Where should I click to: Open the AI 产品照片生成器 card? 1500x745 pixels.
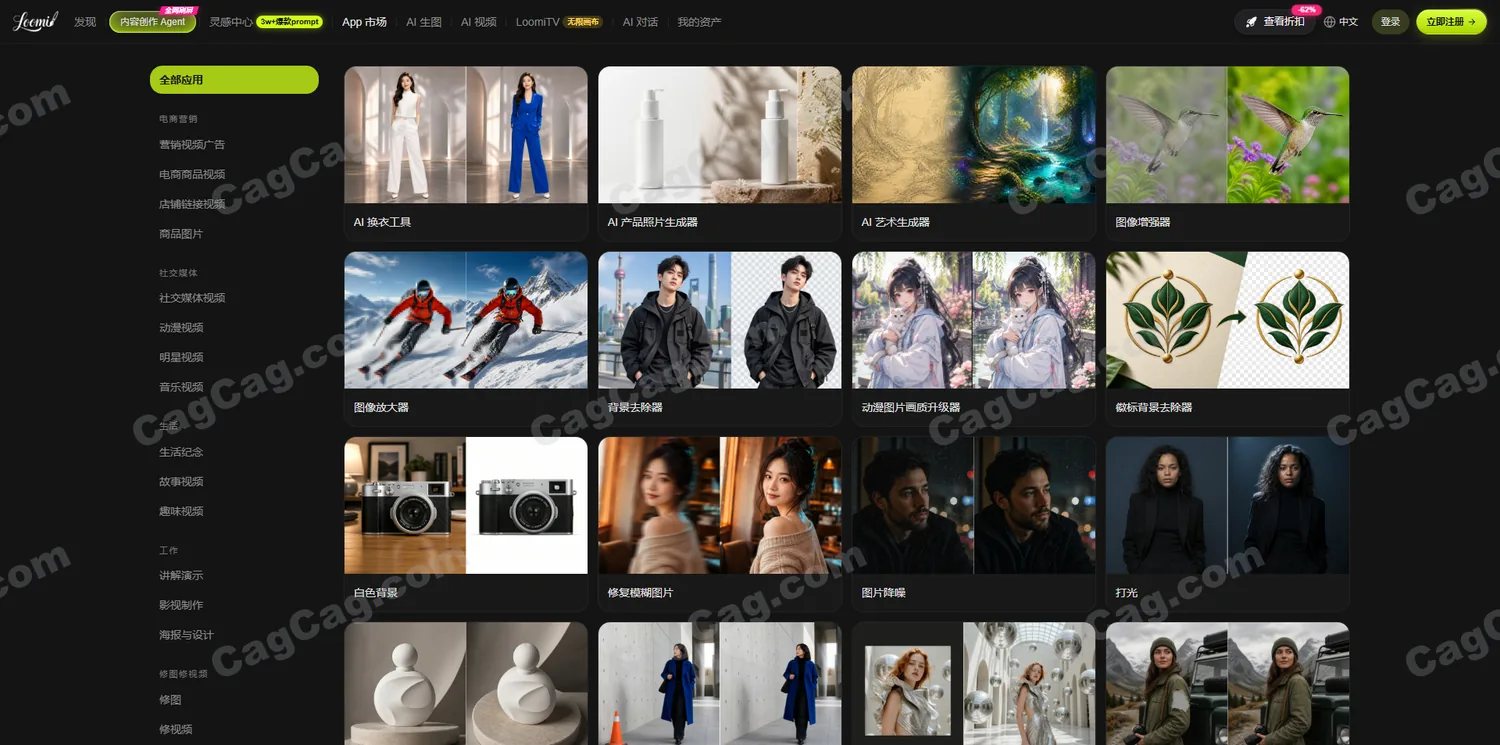[x=720, y=154]
